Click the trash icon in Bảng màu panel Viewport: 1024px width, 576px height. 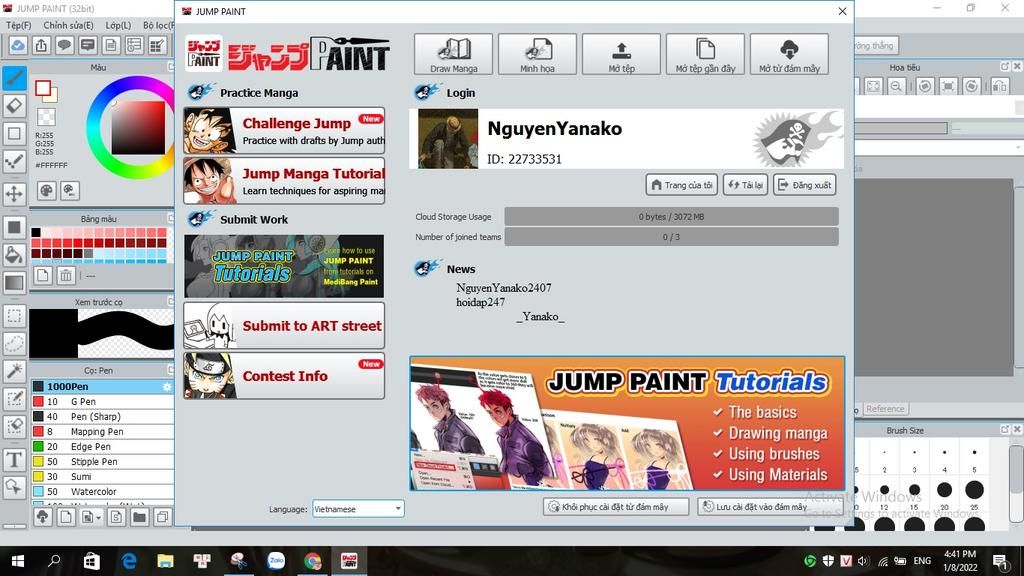[66, 276]
